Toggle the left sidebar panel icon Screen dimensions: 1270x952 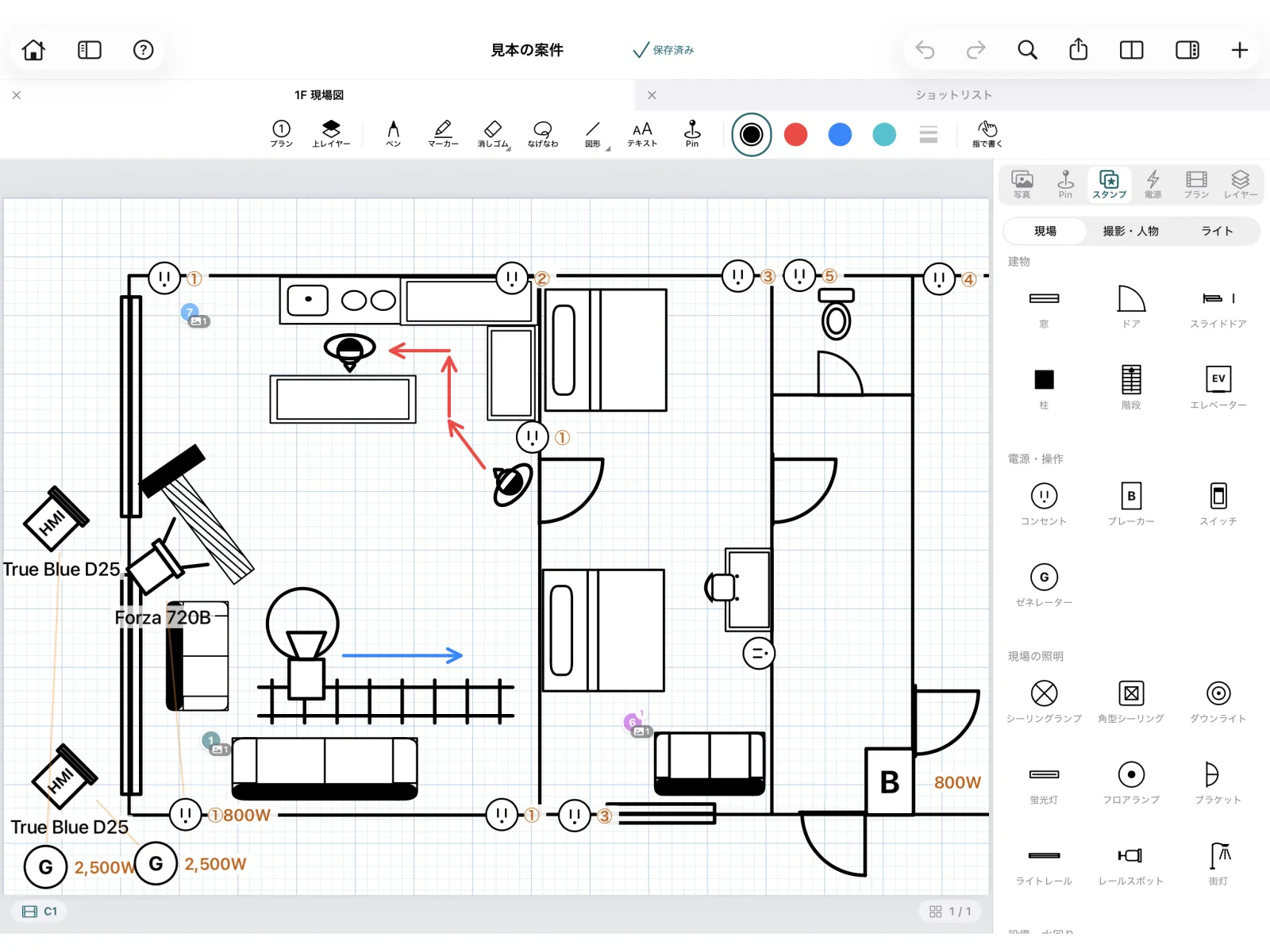[x=89, y=50]
